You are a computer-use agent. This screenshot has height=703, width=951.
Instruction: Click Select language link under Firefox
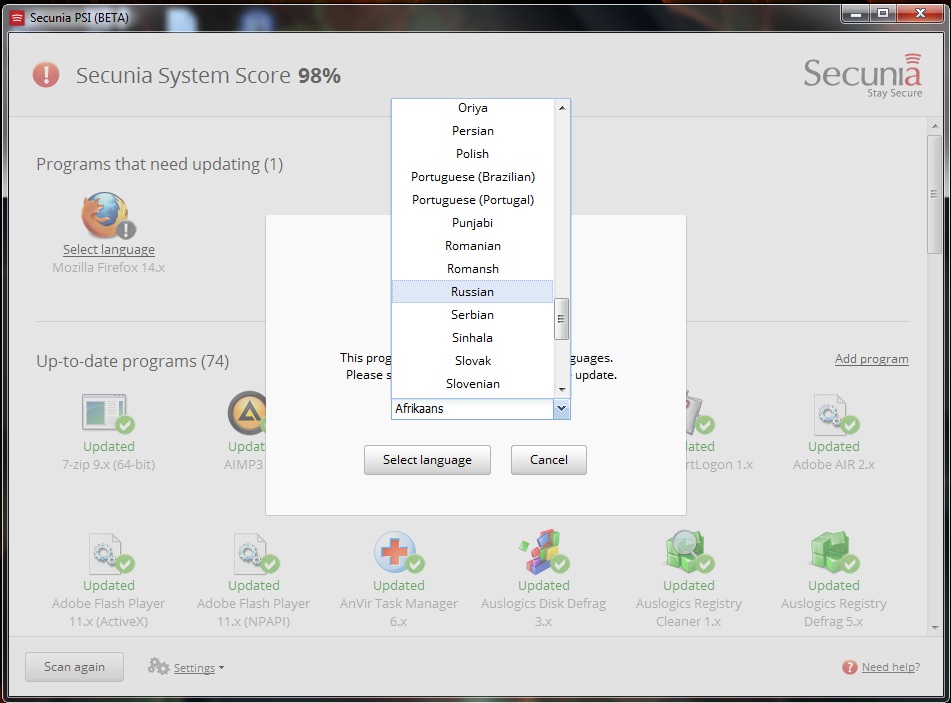coord(109,250)
